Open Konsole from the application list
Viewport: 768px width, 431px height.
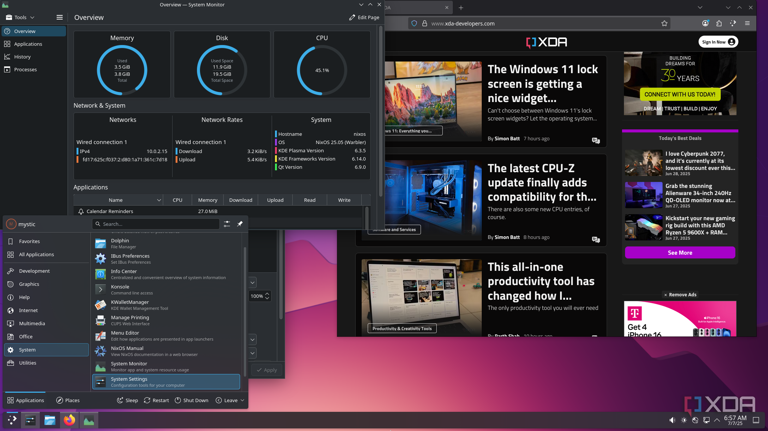(120, 289)
